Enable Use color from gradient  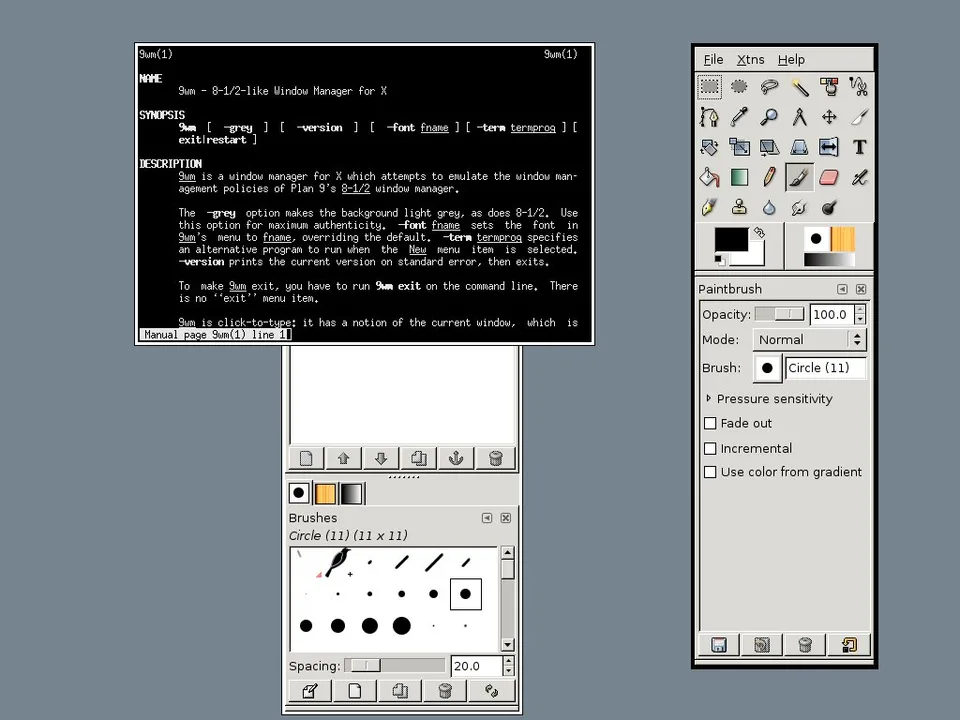710,472
